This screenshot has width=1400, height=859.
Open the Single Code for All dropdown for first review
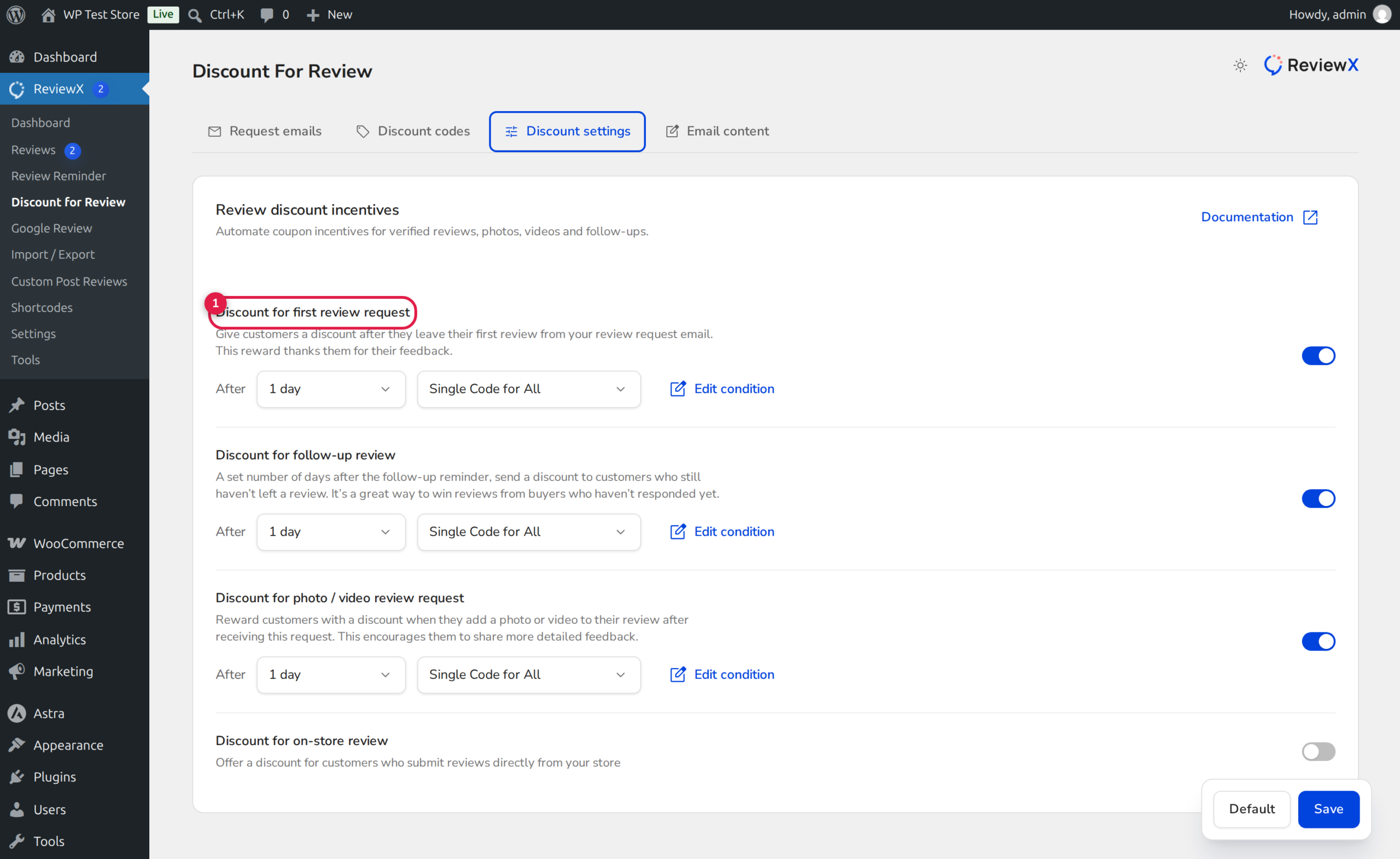[529, 389]
